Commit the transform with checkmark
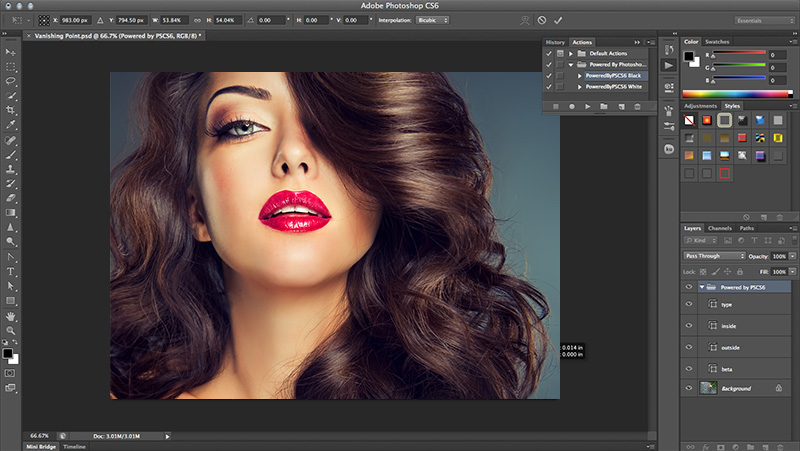 click(x=558, y=20)
